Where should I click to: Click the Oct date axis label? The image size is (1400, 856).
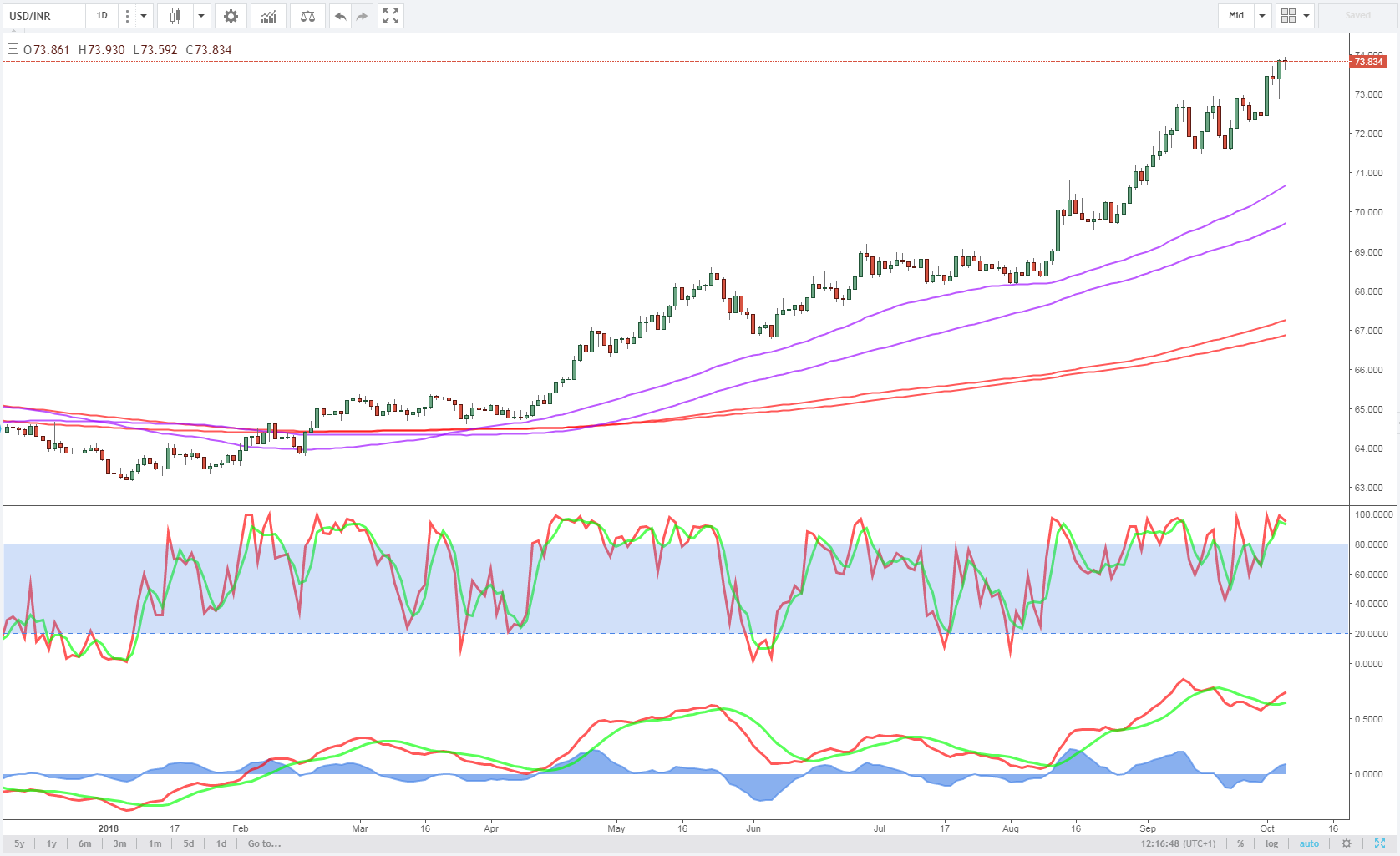coord(1267,828)
